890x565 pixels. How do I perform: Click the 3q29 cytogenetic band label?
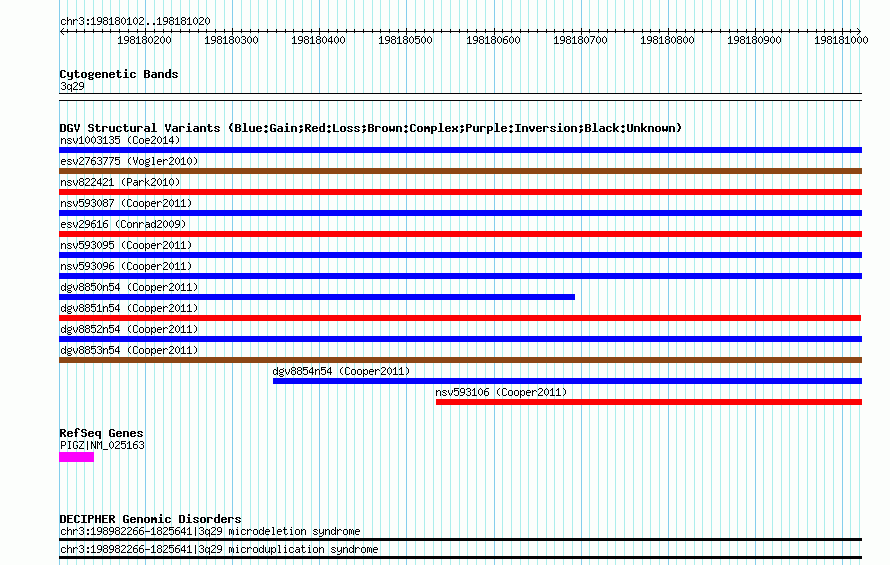click(72, 86)
